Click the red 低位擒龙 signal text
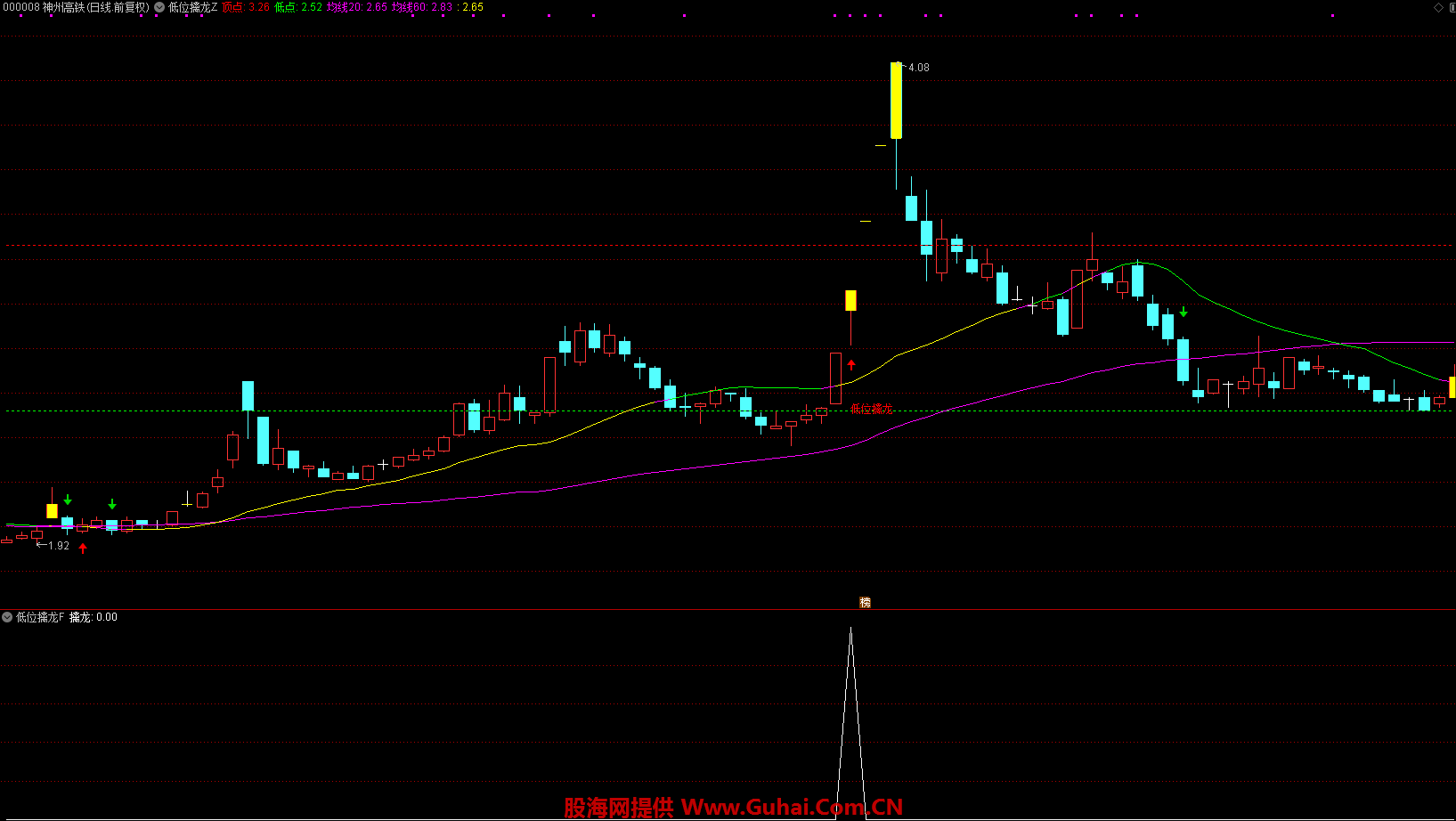 click(872, 410)
